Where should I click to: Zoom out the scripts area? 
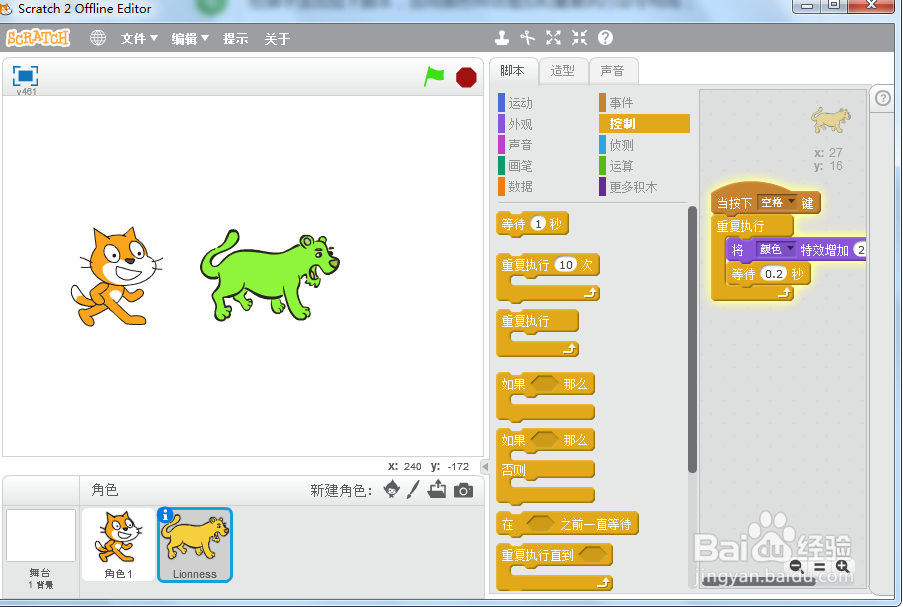tap(796, 566)
